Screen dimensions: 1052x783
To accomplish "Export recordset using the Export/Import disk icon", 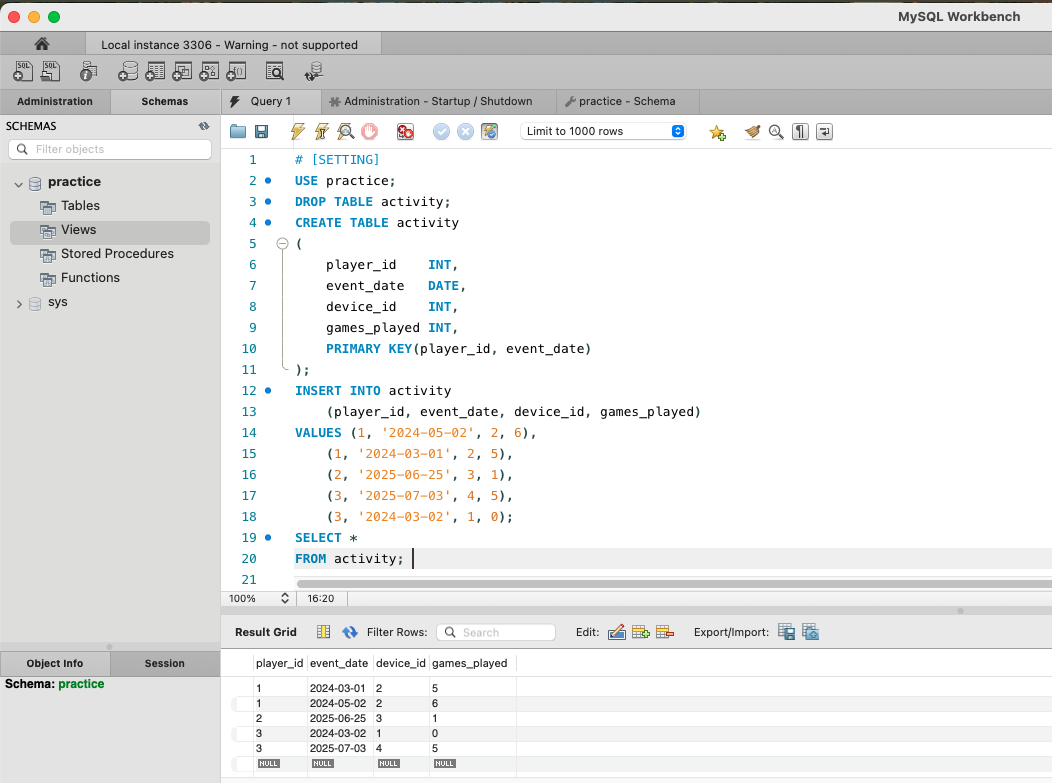I will tap(787, 632).
